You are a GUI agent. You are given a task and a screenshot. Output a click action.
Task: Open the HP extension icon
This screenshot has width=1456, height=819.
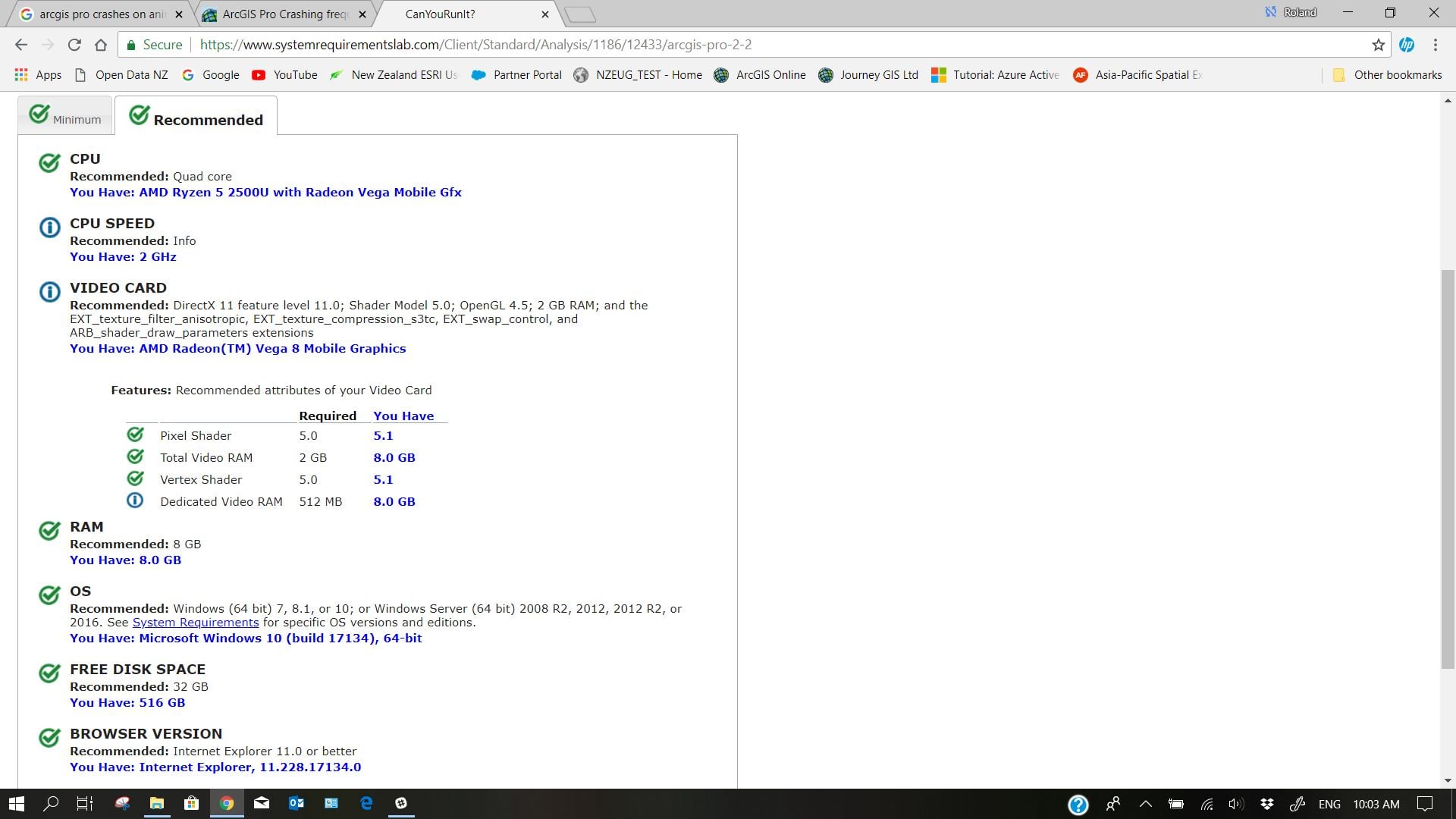click(1407, 45)
